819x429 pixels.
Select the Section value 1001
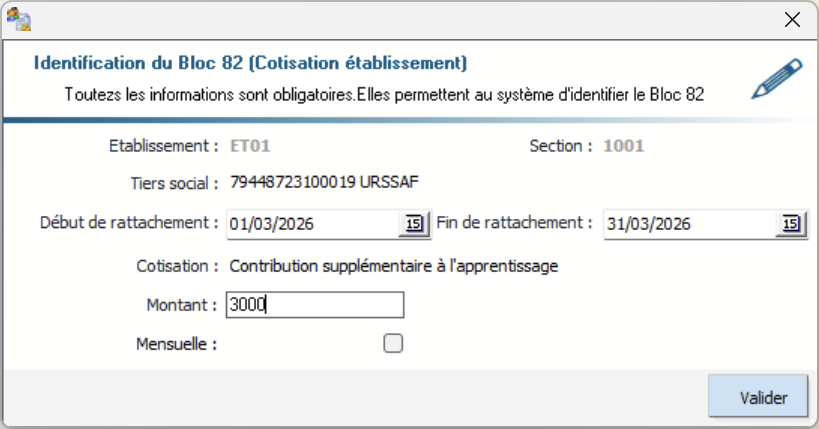(x=623, y=146)
